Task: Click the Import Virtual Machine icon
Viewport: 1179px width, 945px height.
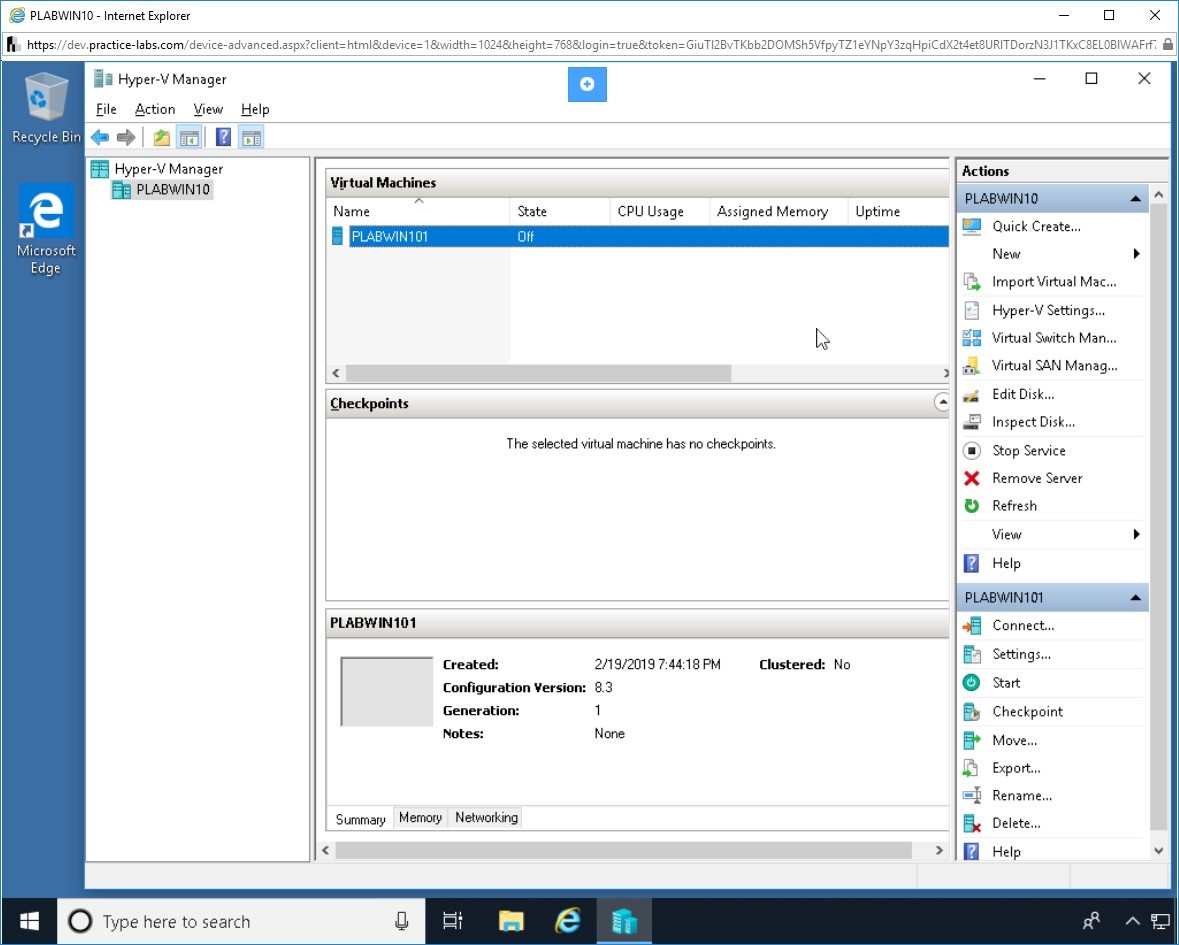Action: tap(971, 282)
